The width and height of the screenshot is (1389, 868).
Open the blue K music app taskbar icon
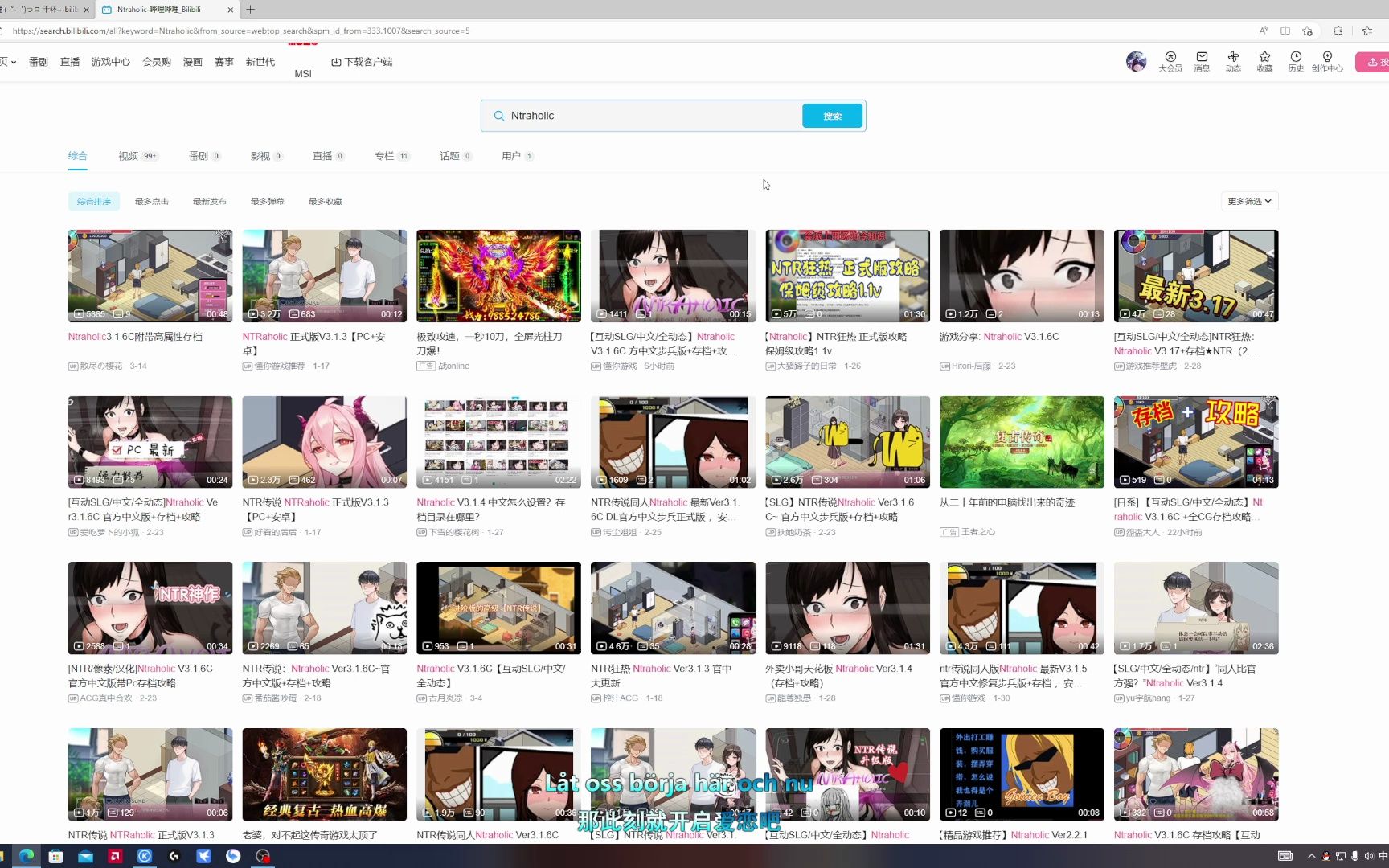pos(145,856)
